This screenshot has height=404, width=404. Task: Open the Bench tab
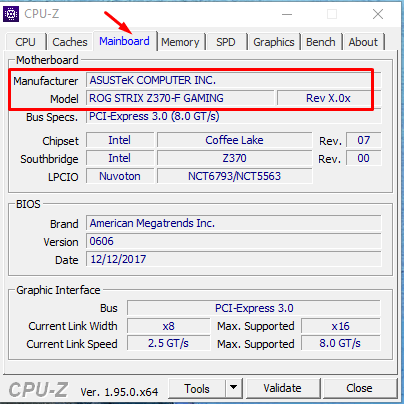(321, 42)
